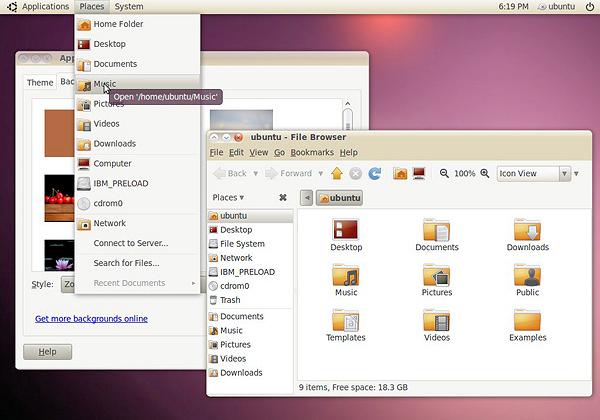This screenshot has height=420, width=600.
Task: Select the Theme tab in Appearance window
Action: [40, 83]
